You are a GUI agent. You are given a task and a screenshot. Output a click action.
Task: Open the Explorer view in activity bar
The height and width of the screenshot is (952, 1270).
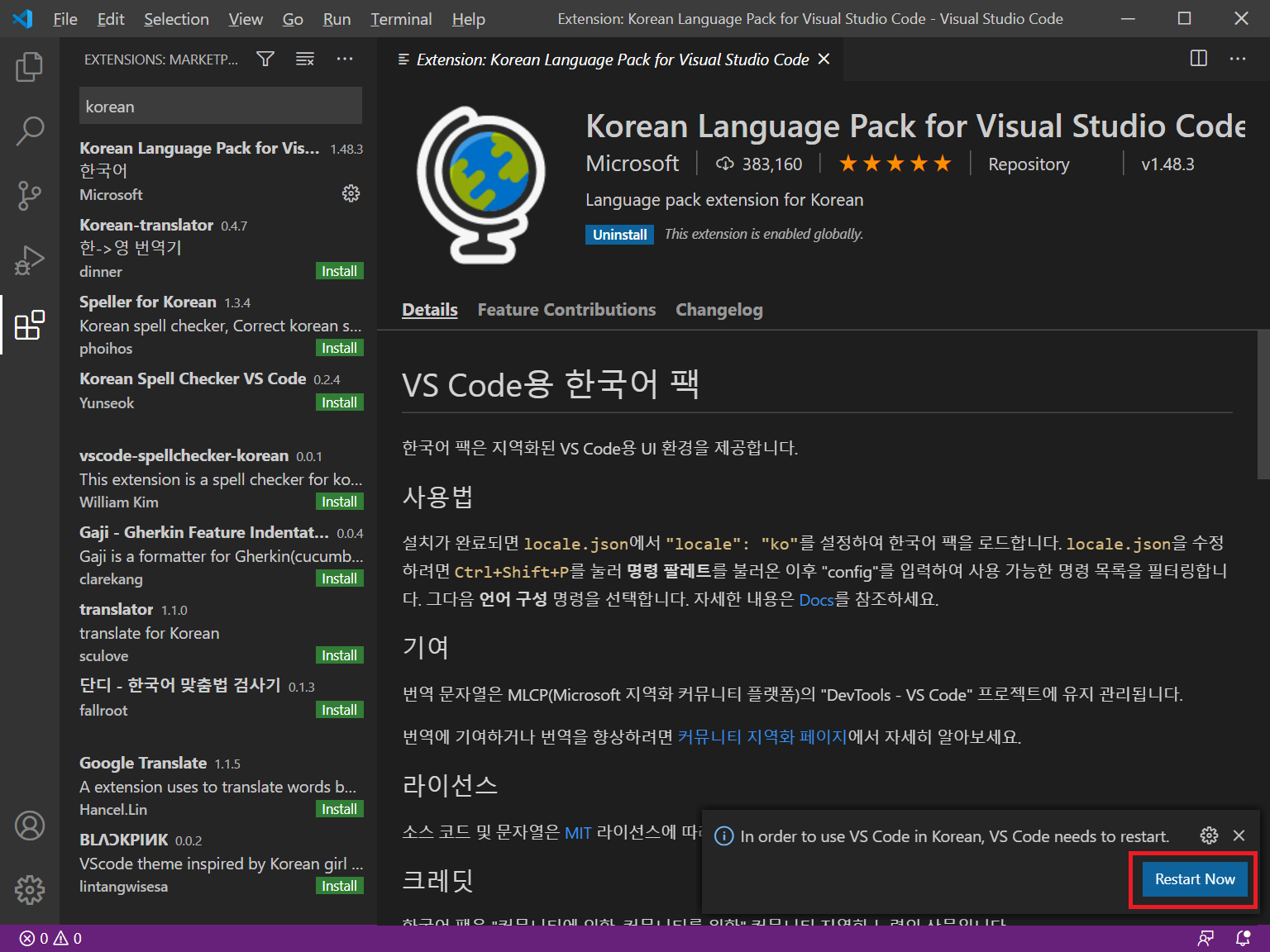[30, 67]
